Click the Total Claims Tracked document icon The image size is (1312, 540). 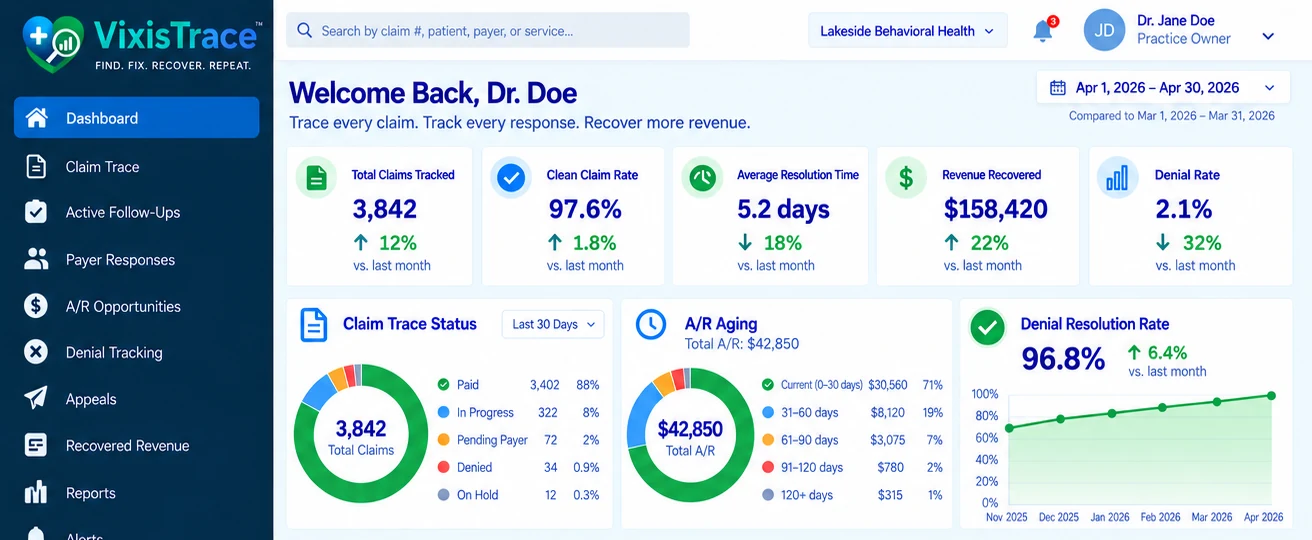click(316, 178)
